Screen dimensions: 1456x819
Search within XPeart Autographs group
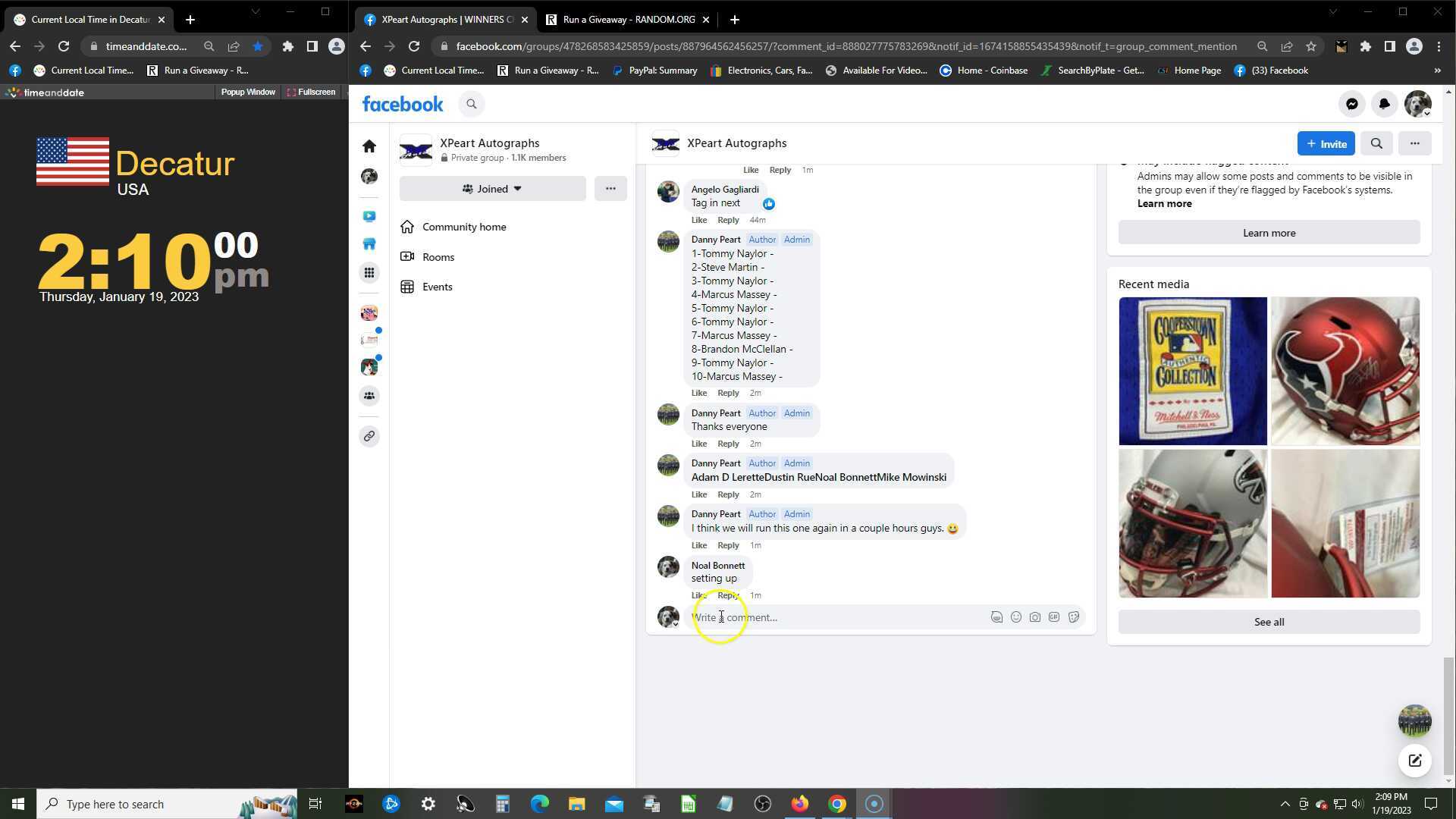pyautogui.click(x=1376, y=143)
